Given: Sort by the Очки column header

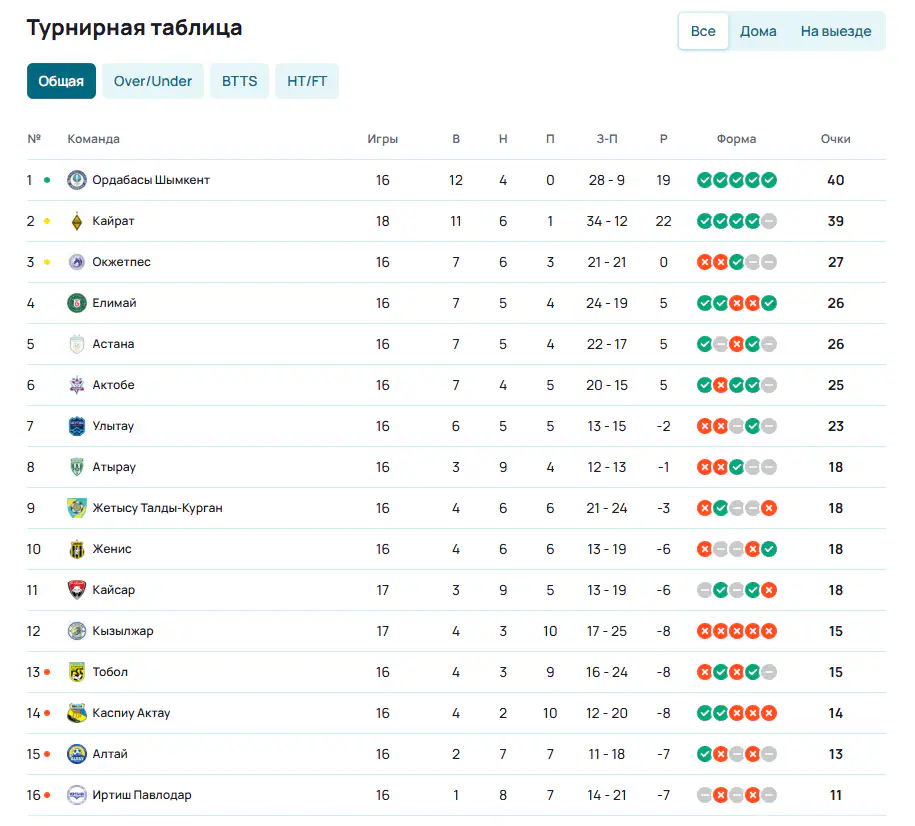Looking at the screenshot, I should click(x=835, y=139).
